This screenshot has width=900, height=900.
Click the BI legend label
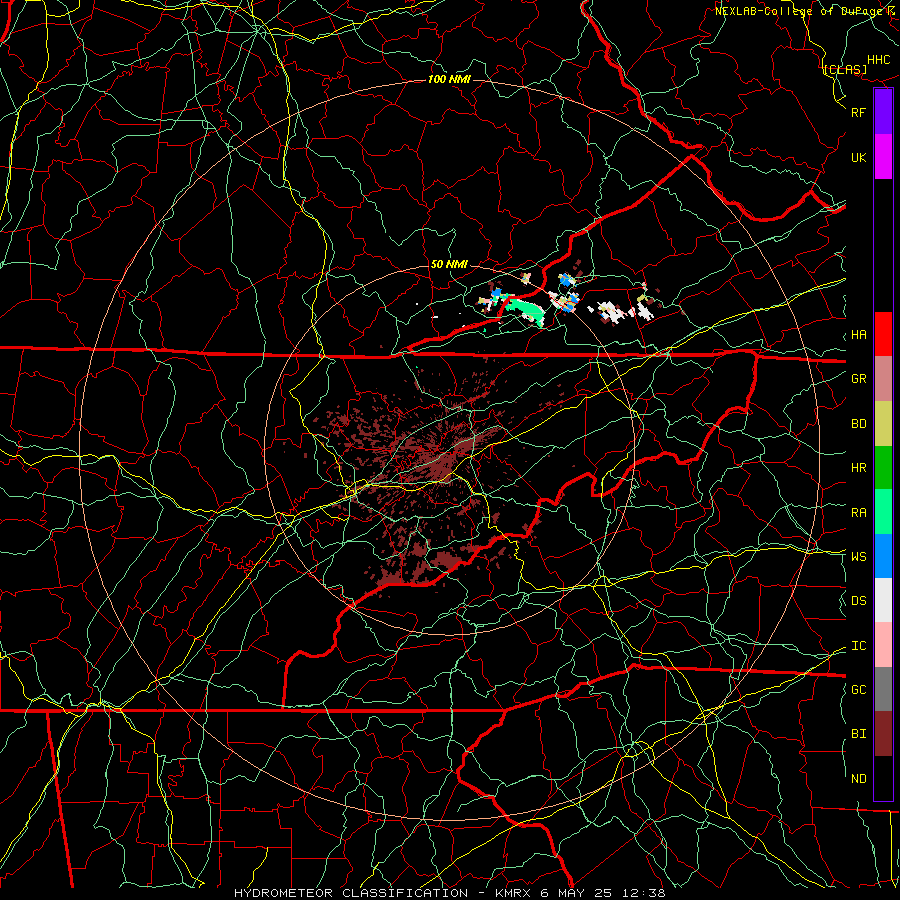(x=858, y=734)
